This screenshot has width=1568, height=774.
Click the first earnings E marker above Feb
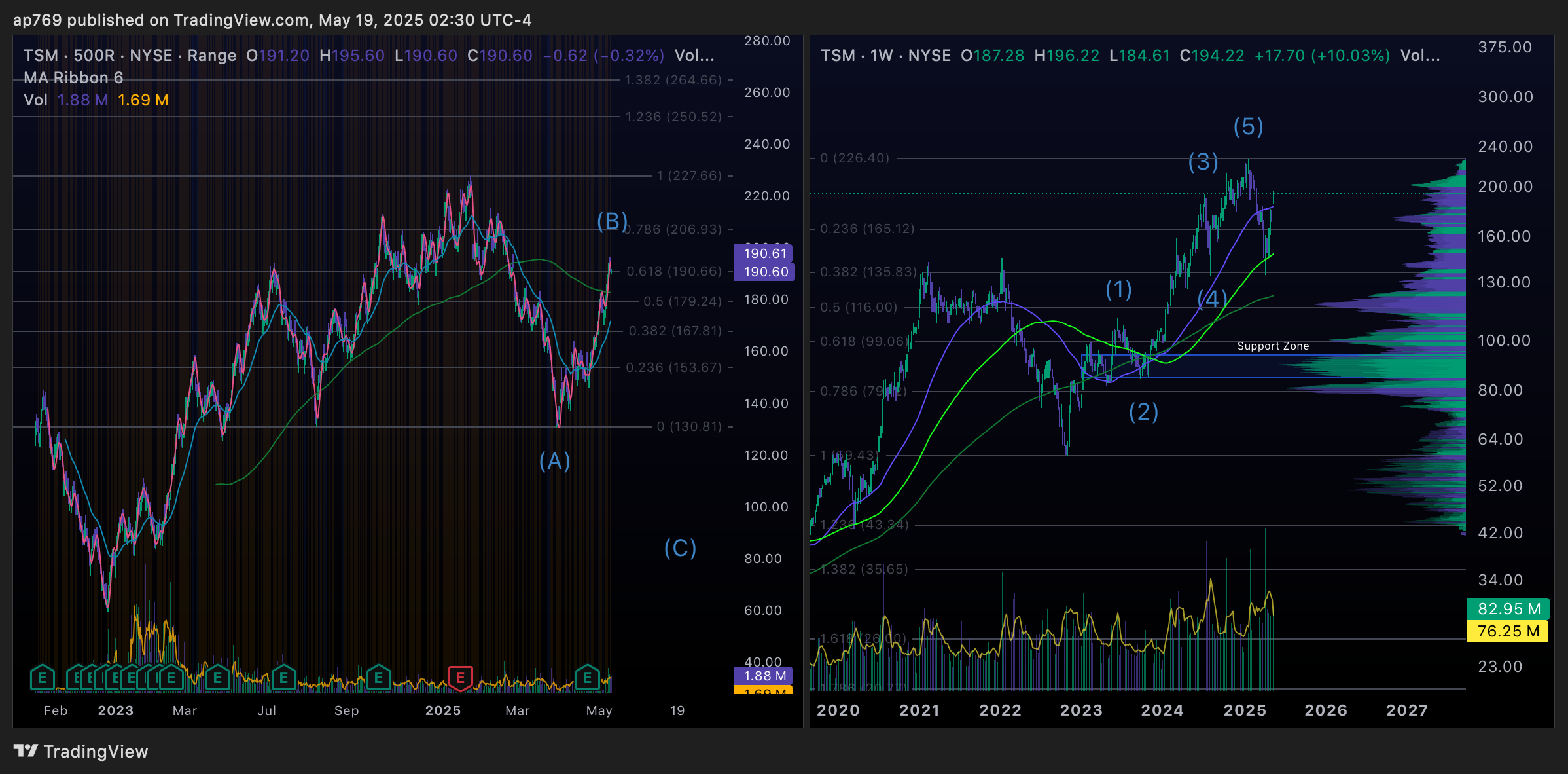click(x=42, y=678)
